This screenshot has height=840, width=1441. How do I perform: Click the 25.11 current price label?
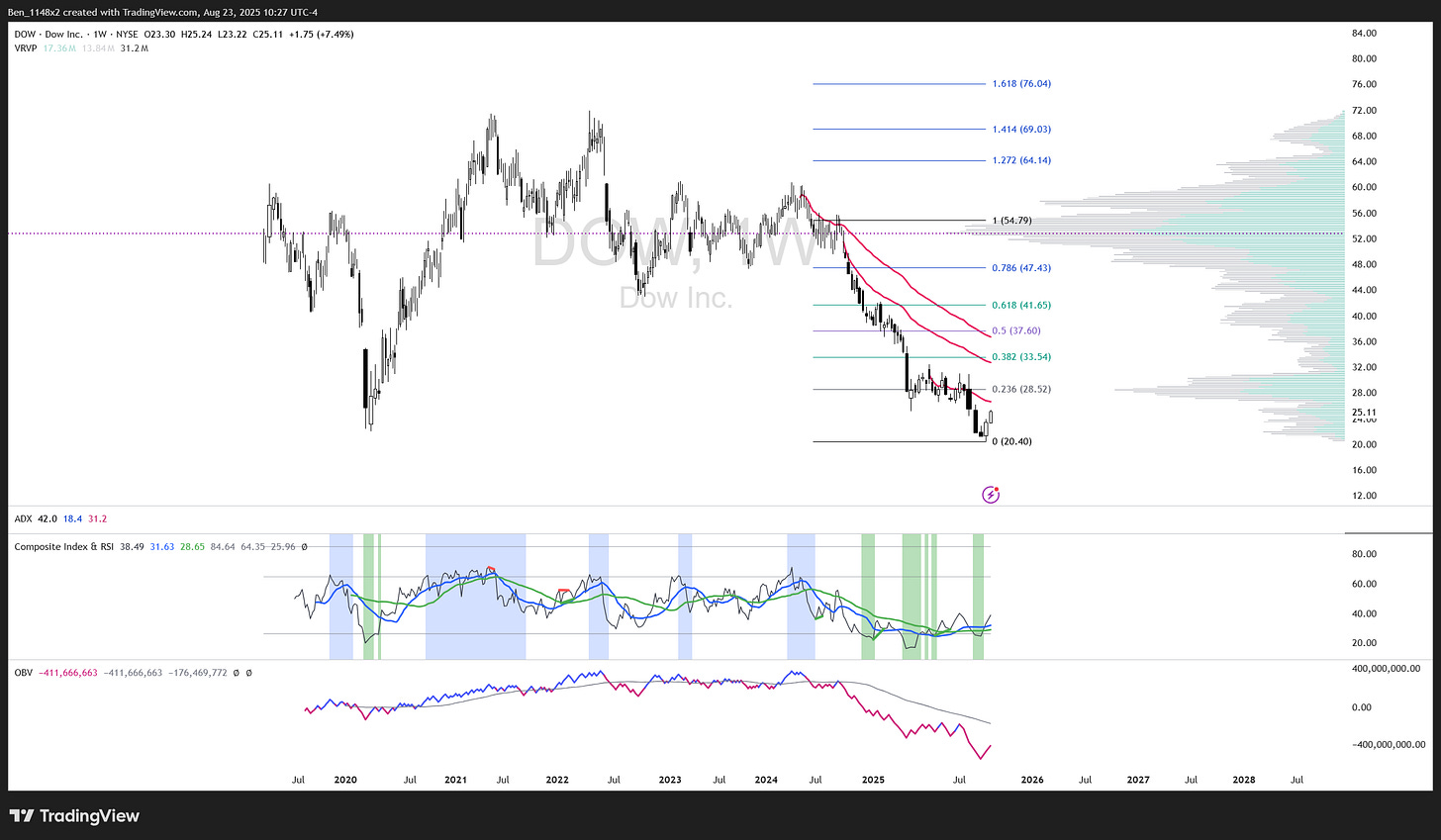coord(1364,413)
